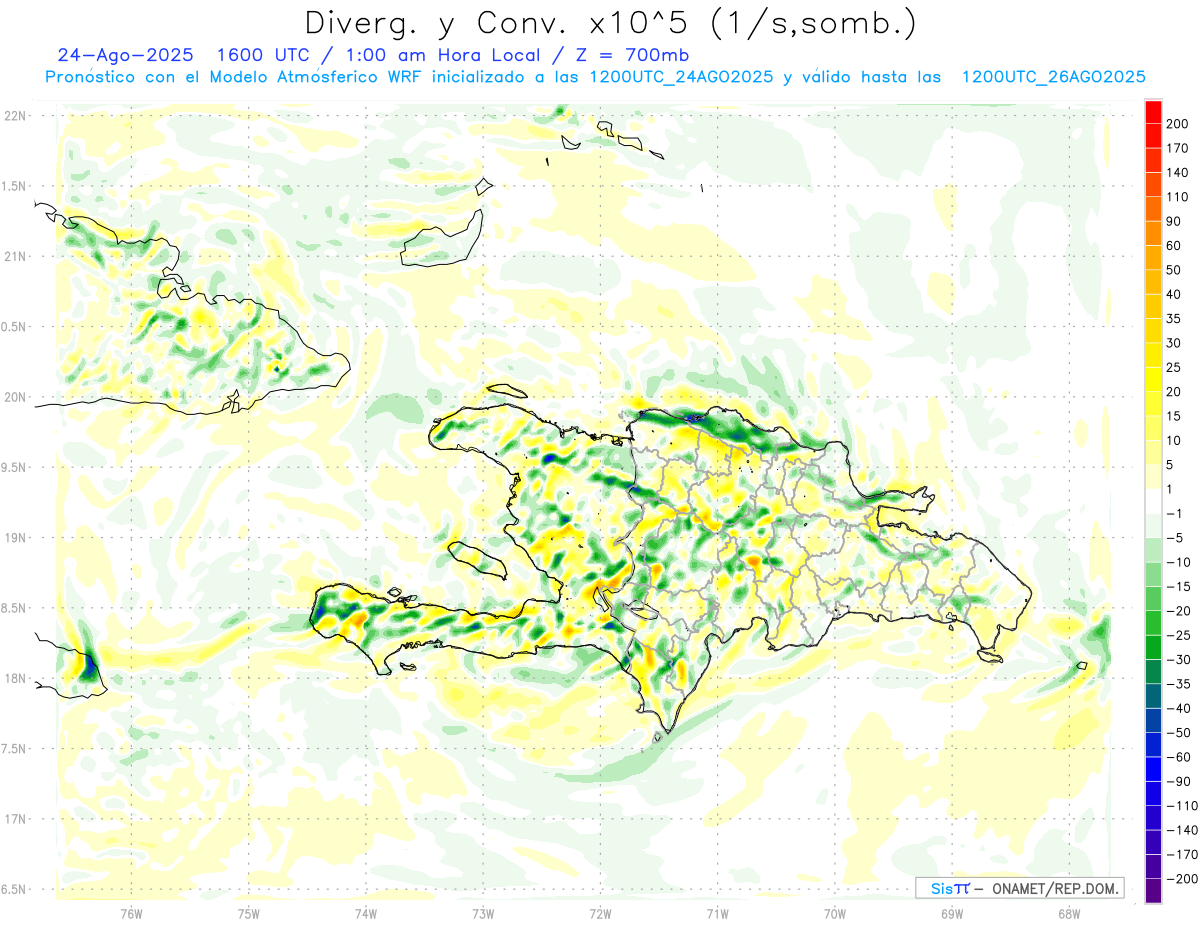Click the '71W' longitude axis label
Image resolution: width=1200 pixels, height=927 pixels.
pos(717,913)
